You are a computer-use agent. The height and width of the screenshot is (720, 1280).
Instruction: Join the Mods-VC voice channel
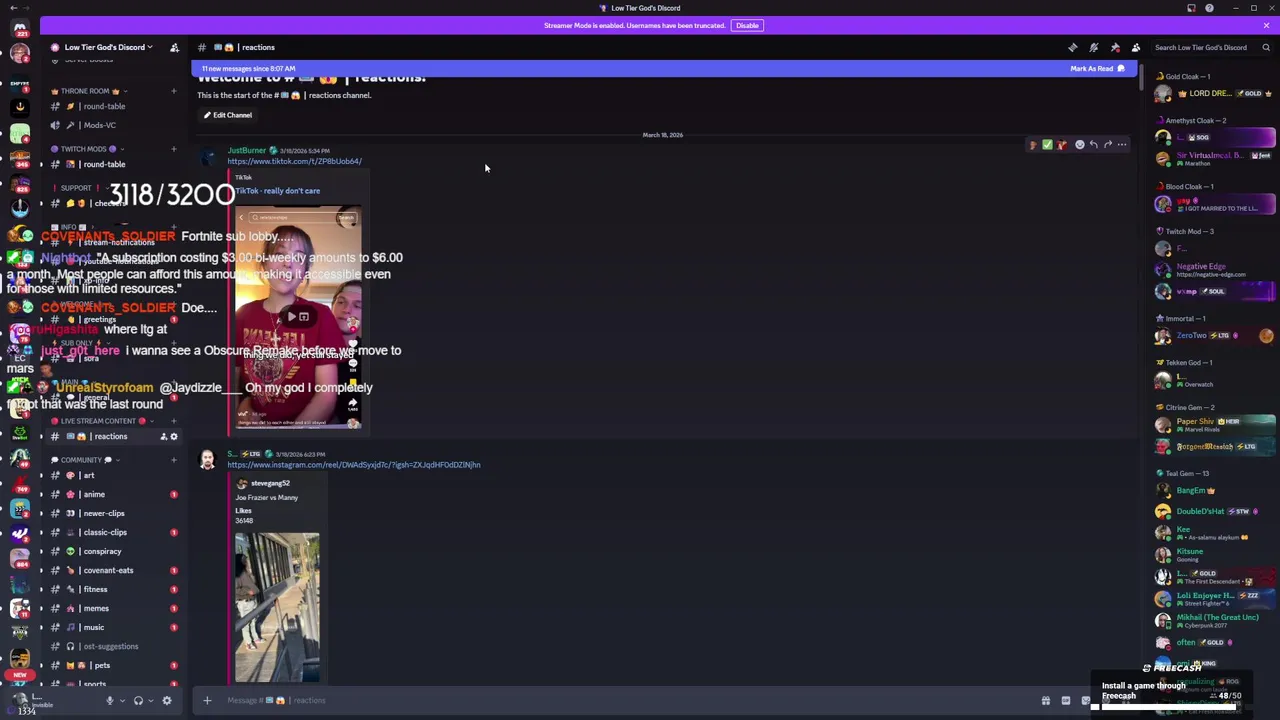(x=112, y=125)
